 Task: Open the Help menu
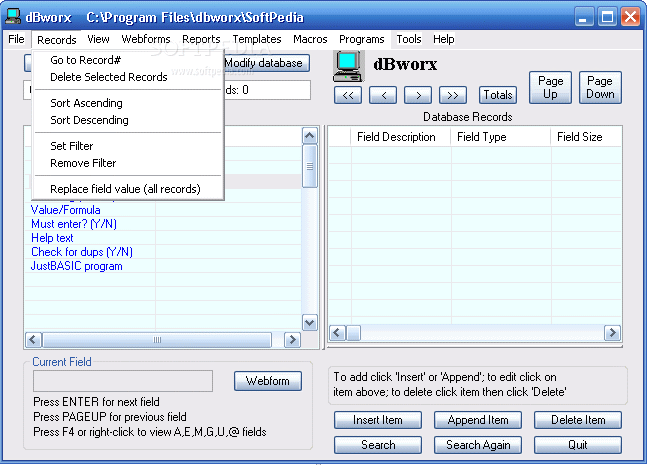click(443, 39)
